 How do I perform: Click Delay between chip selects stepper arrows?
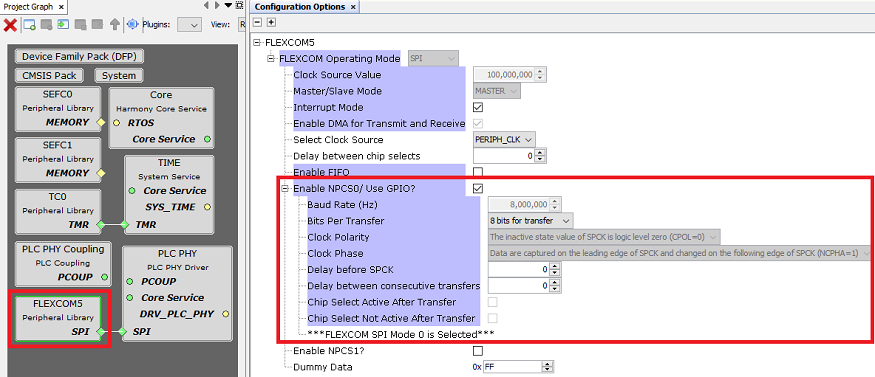pyautogui.click(x=540, y=156)
